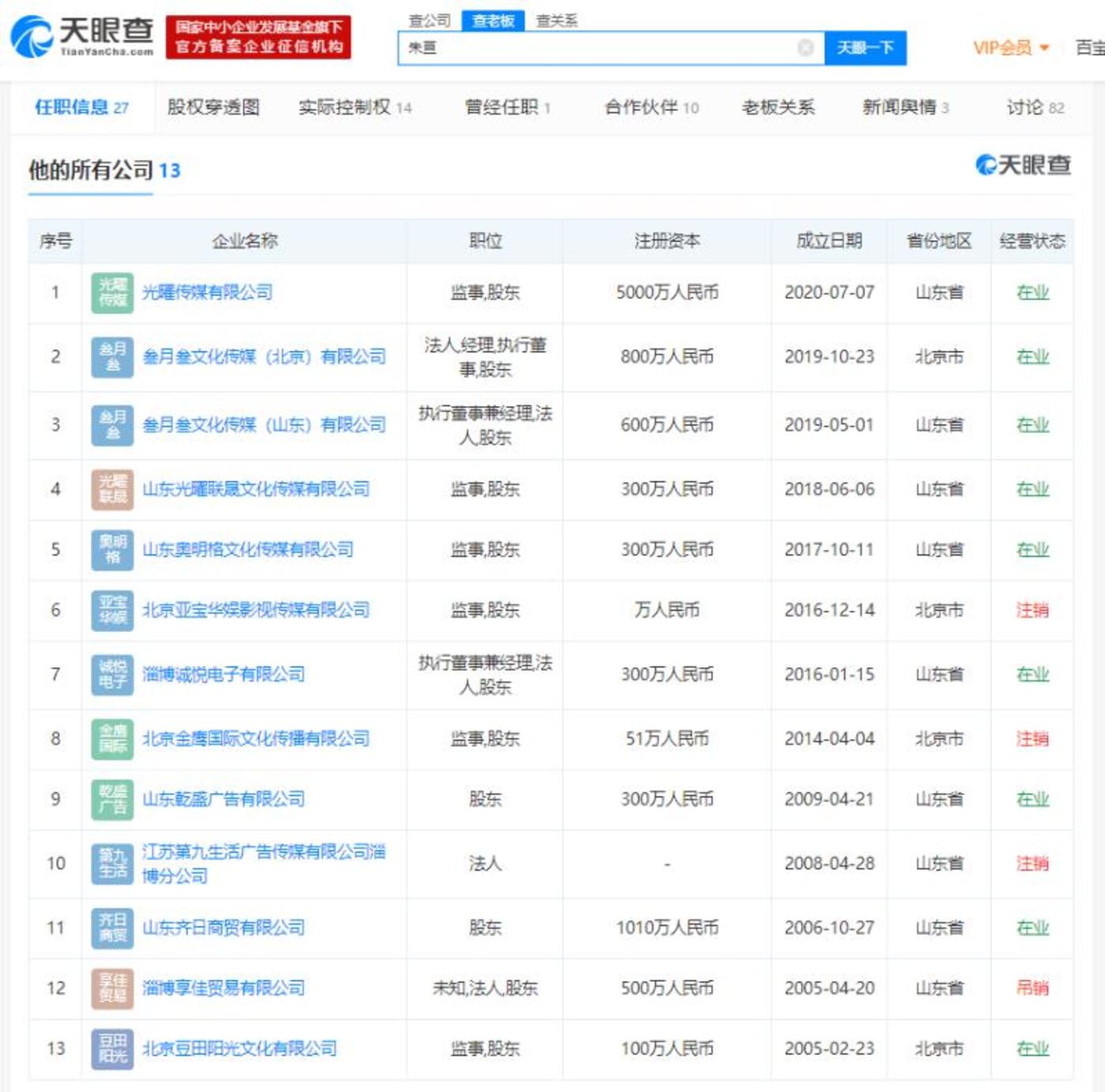Click logo icon of 北京亚宝华娱影视传媒

coord(112,610)
